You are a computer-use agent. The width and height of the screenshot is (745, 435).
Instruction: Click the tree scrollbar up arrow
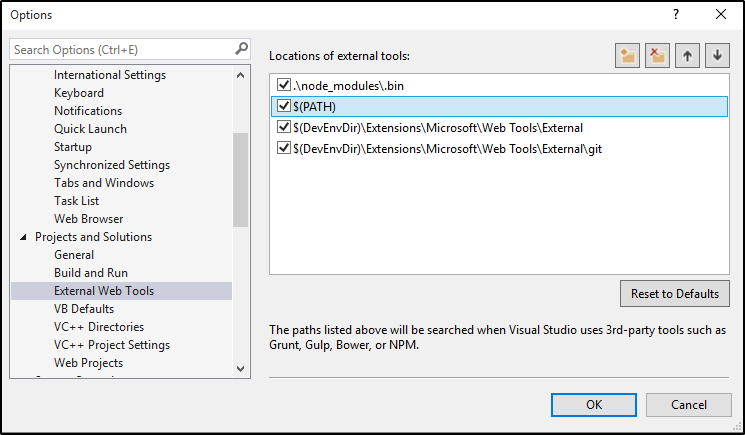(x=240, y=75)
